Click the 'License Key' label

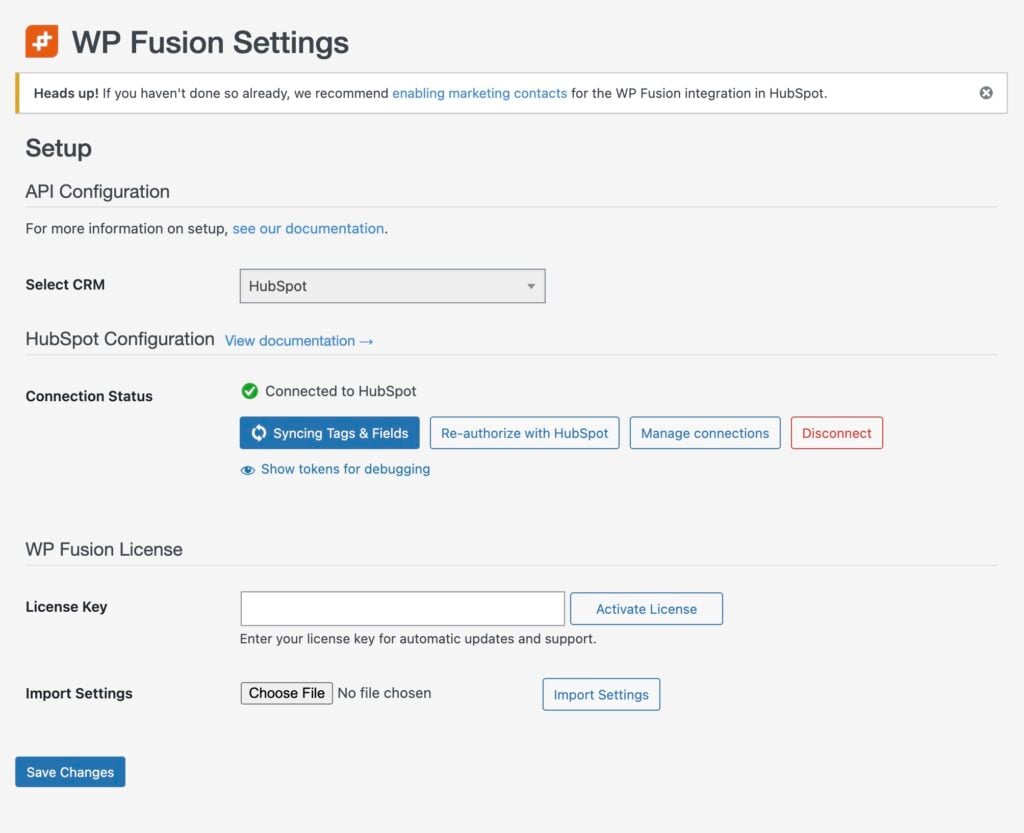pyautogui.click(x=67, y=607)
